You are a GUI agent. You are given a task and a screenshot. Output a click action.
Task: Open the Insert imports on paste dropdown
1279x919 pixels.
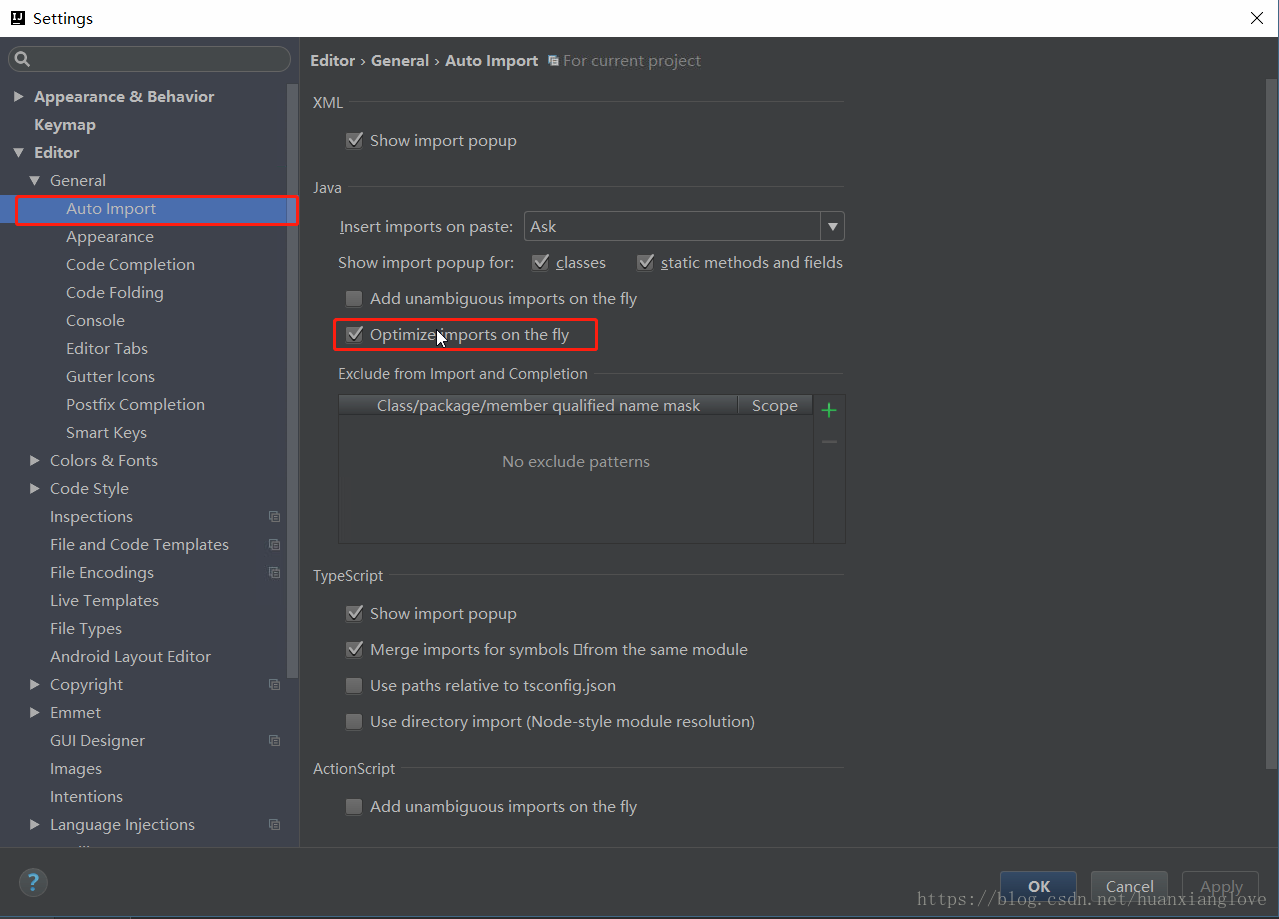[832, 227]
